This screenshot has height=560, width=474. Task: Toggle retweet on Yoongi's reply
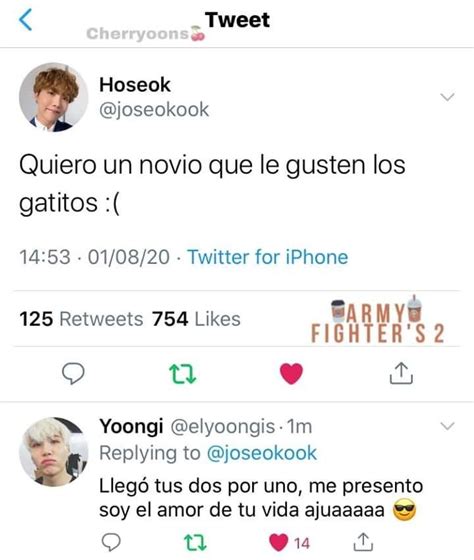coord(195,542)
